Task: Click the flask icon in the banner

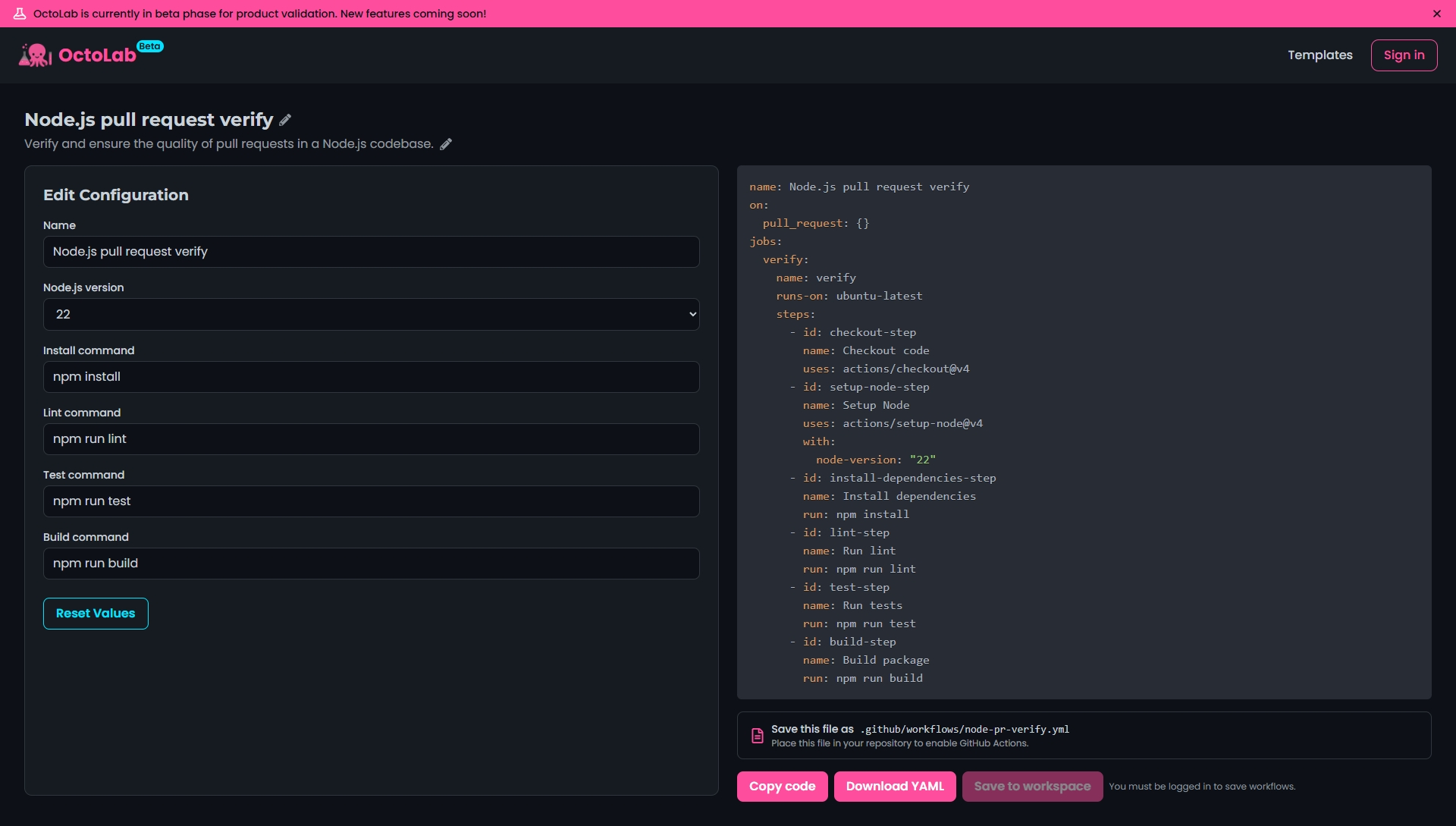Action: pos(20,14)
